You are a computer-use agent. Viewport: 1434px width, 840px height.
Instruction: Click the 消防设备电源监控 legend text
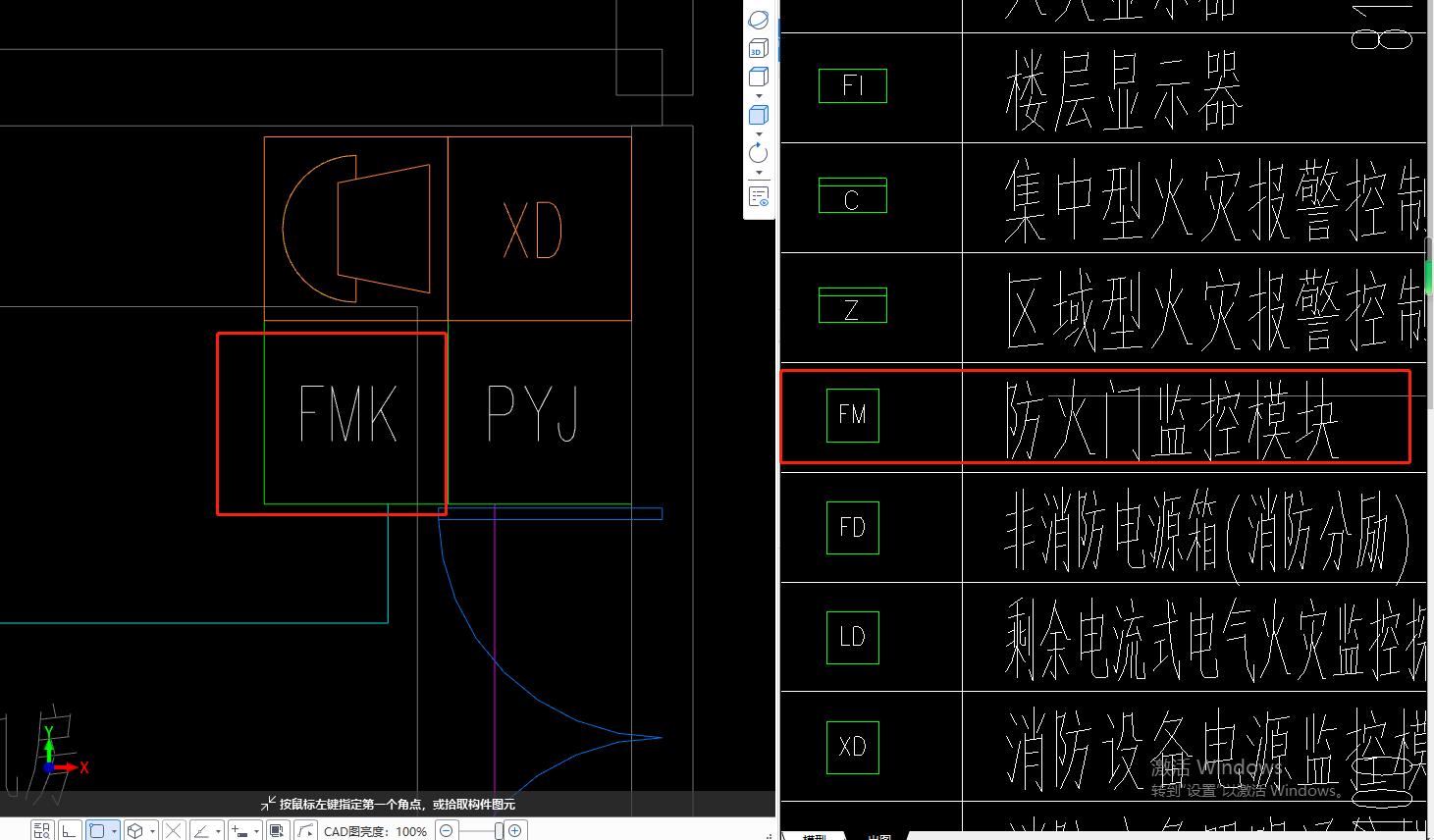1214,750
